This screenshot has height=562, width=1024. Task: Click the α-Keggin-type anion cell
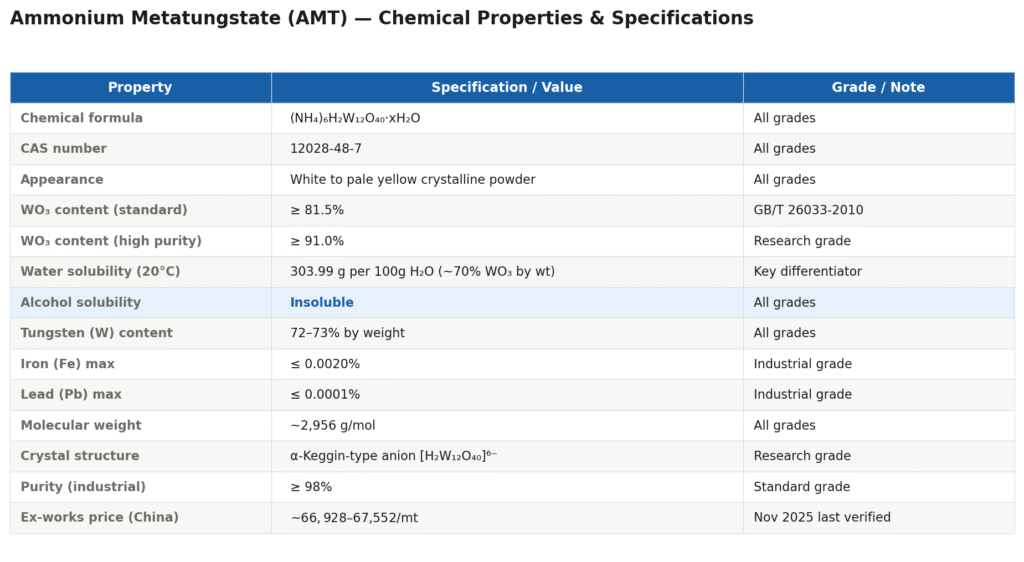(x=393, y=456)
